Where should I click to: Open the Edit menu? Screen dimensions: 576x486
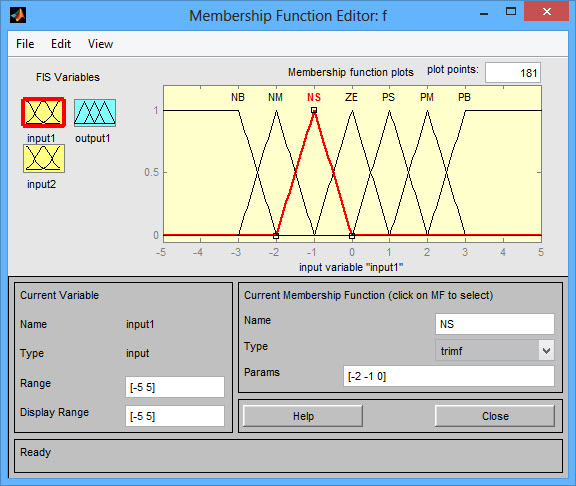pos(61,44)
